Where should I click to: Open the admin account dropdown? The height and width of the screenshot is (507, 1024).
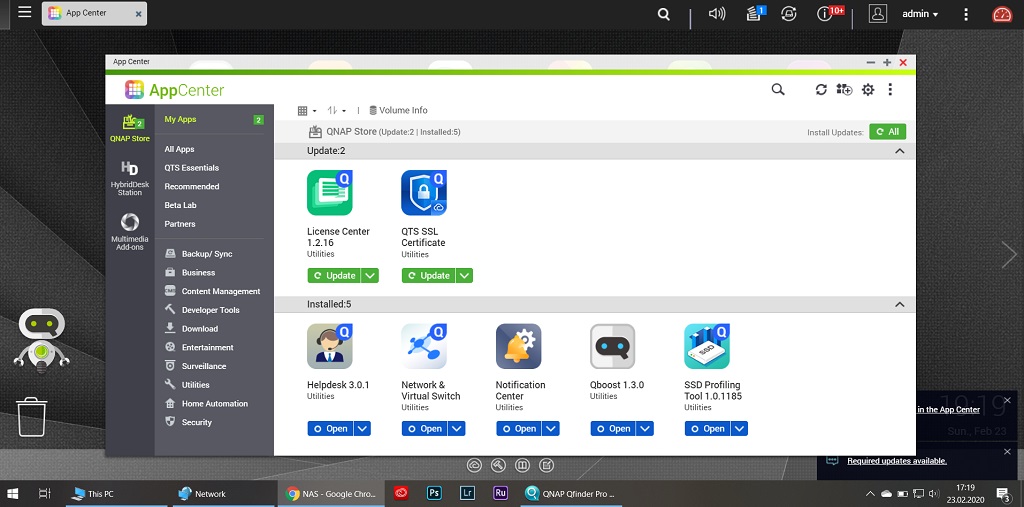[921, 14]
